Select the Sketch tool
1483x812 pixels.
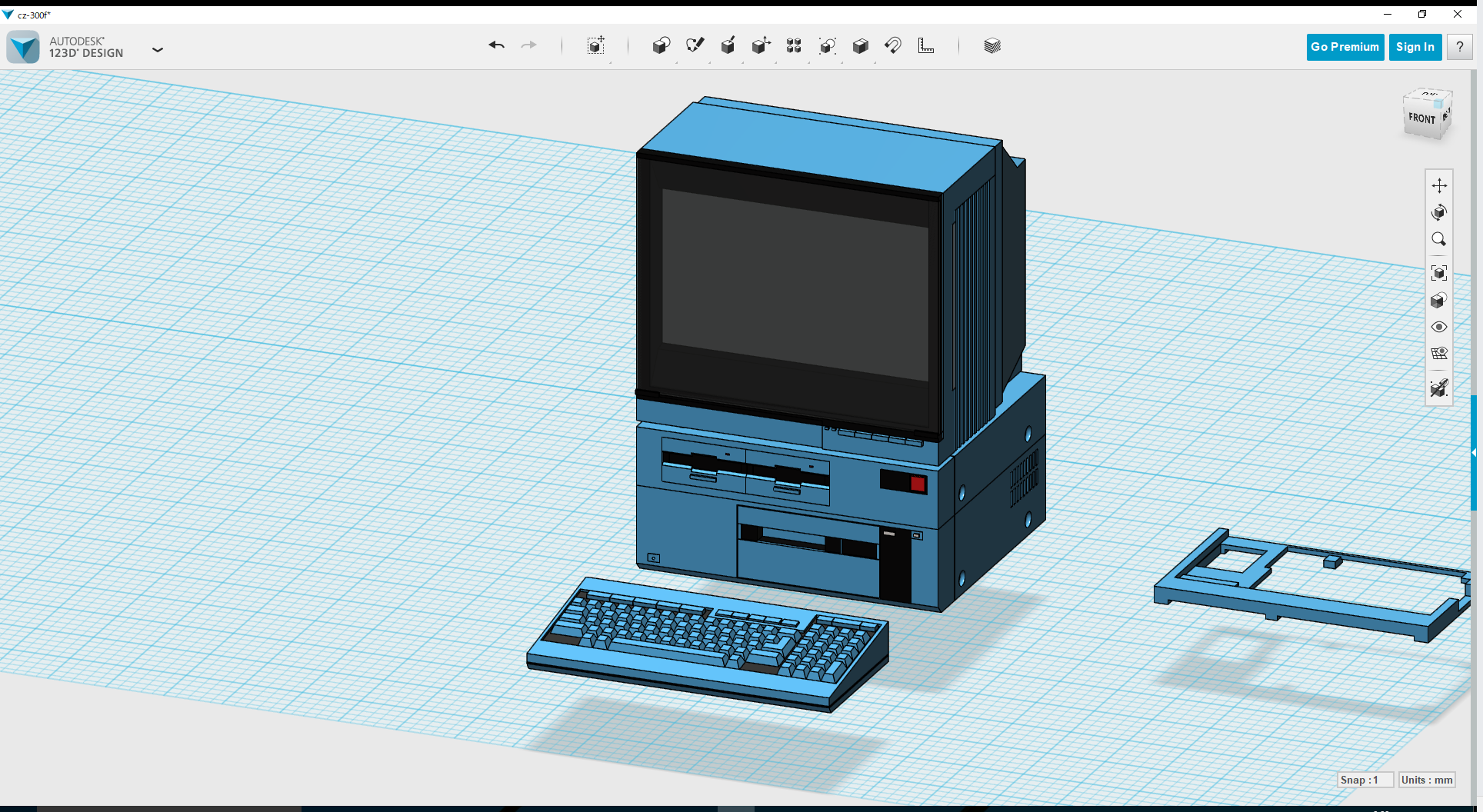[695, 45]
